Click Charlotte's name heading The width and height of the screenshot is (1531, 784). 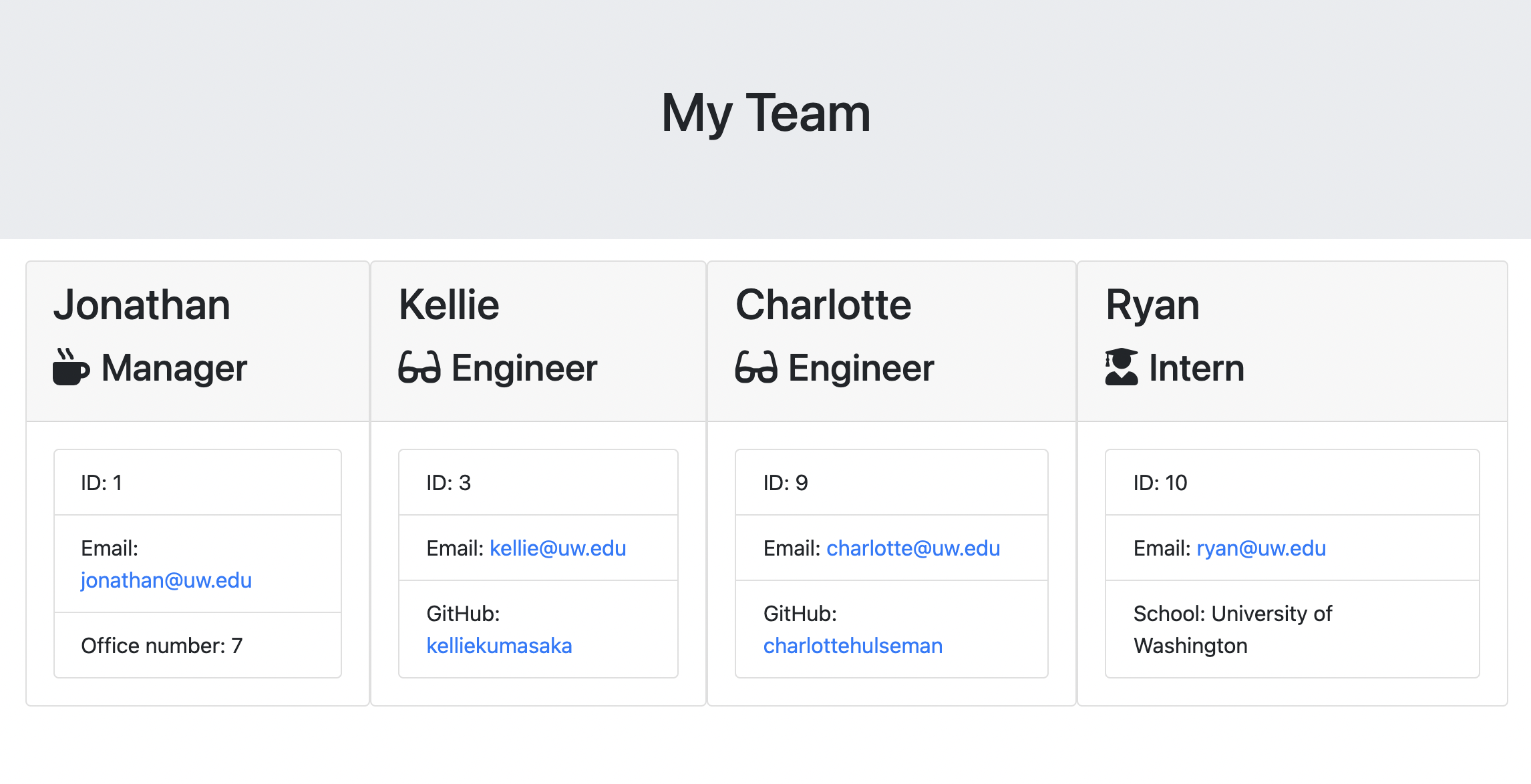click(x=823, y=305)
